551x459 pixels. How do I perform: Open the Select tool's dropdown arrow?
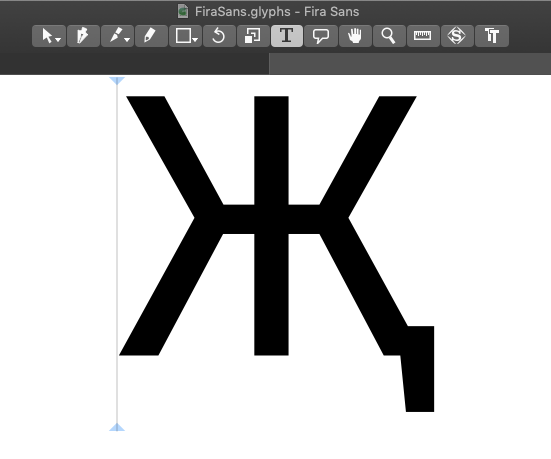pos(58,40)
